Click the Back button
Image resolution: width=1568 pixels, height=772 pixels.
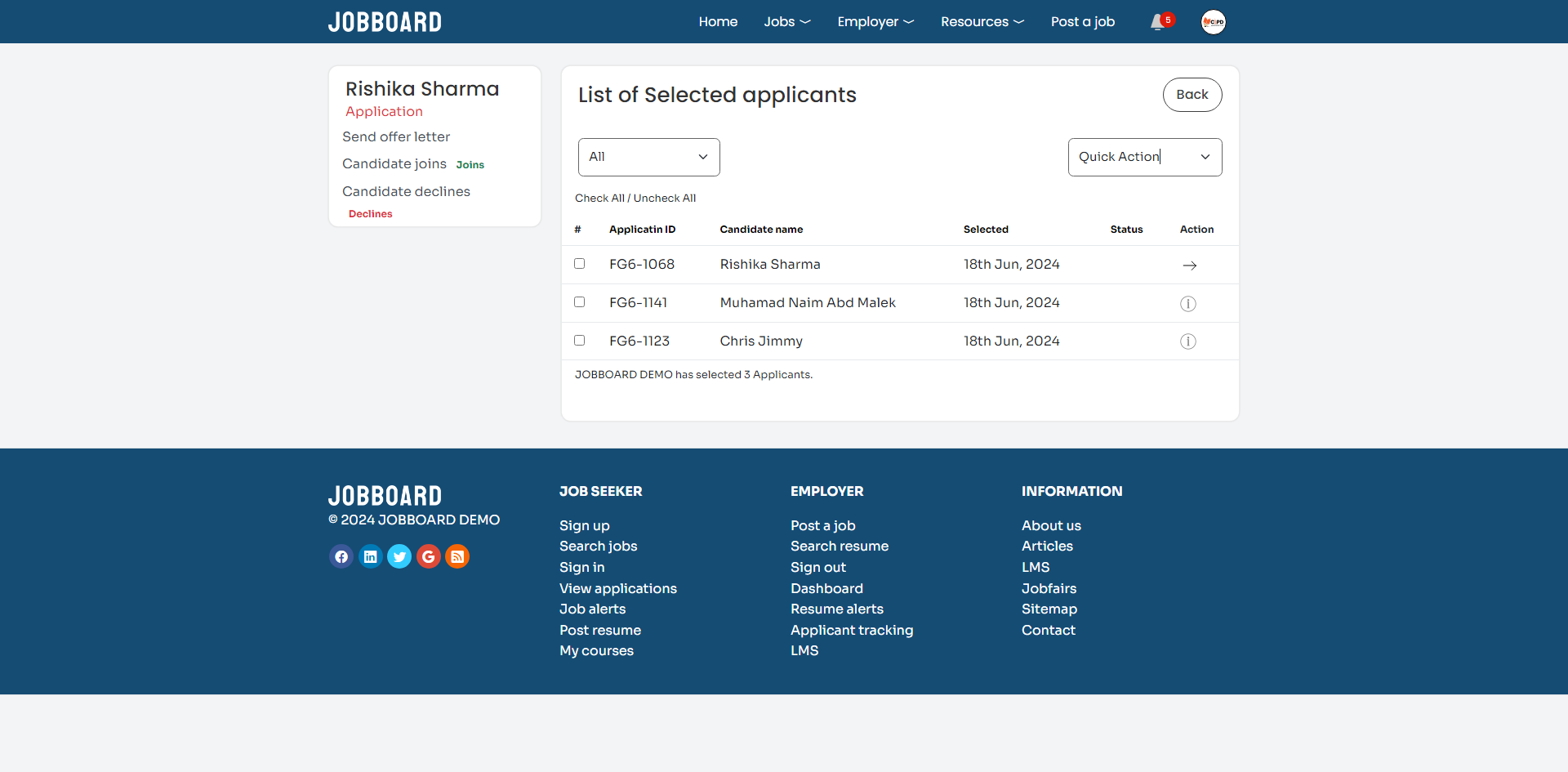[x=1192, y=95]
